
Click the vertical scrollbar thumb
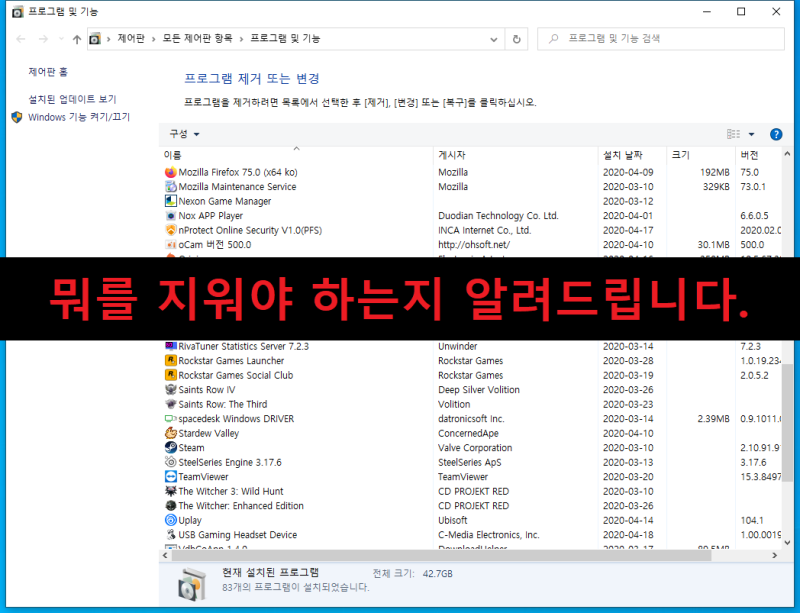787,422
